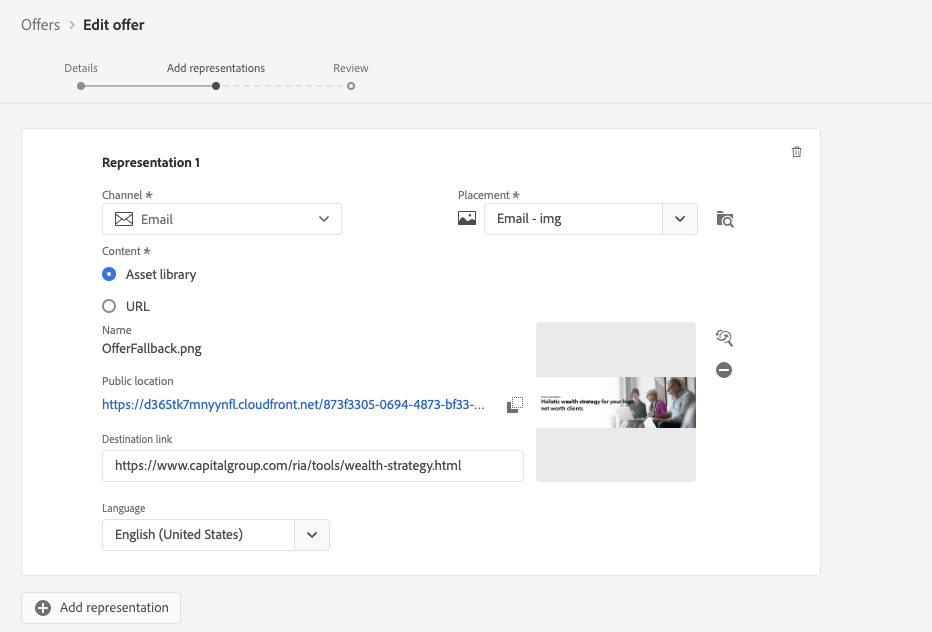The width and height of the screenshot is (932, 632).
Task: Click the Offers breadcrumb link
Action: tap(40, 25)
